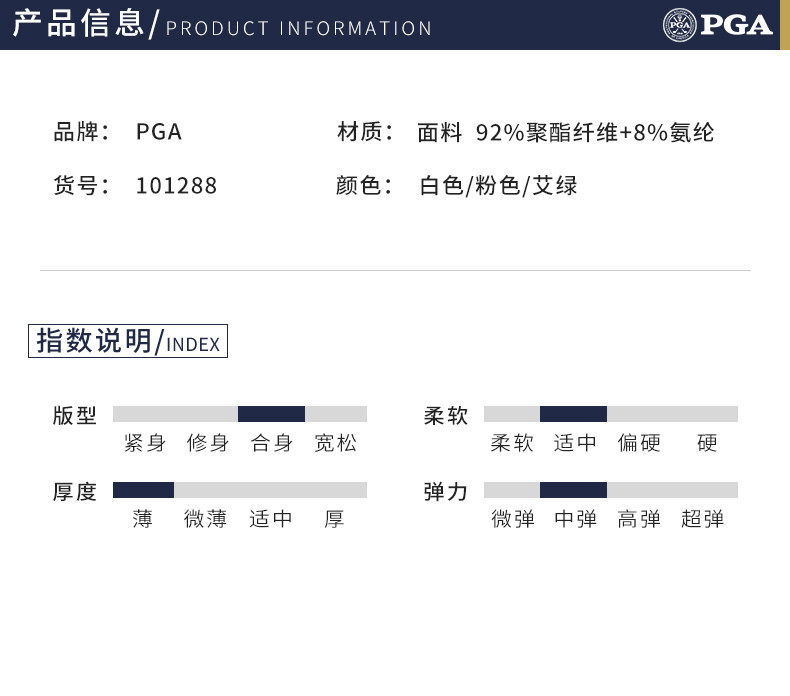Click the dark segment on 弹力 bar

pyautogui.click(x=573, y=490)
